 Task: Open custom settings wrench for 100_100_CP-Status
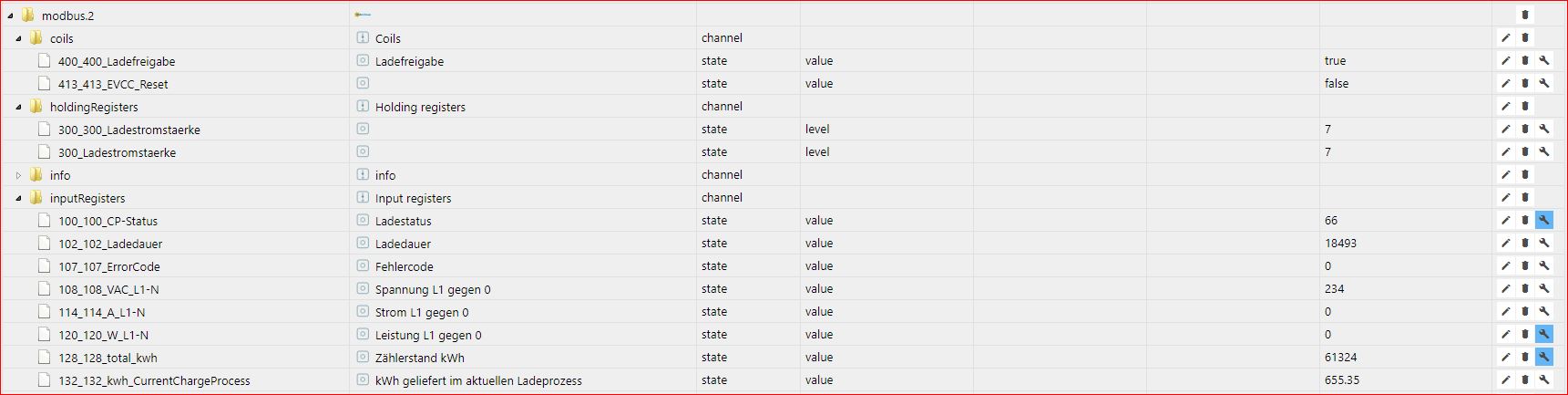[x=1544, y=221]
